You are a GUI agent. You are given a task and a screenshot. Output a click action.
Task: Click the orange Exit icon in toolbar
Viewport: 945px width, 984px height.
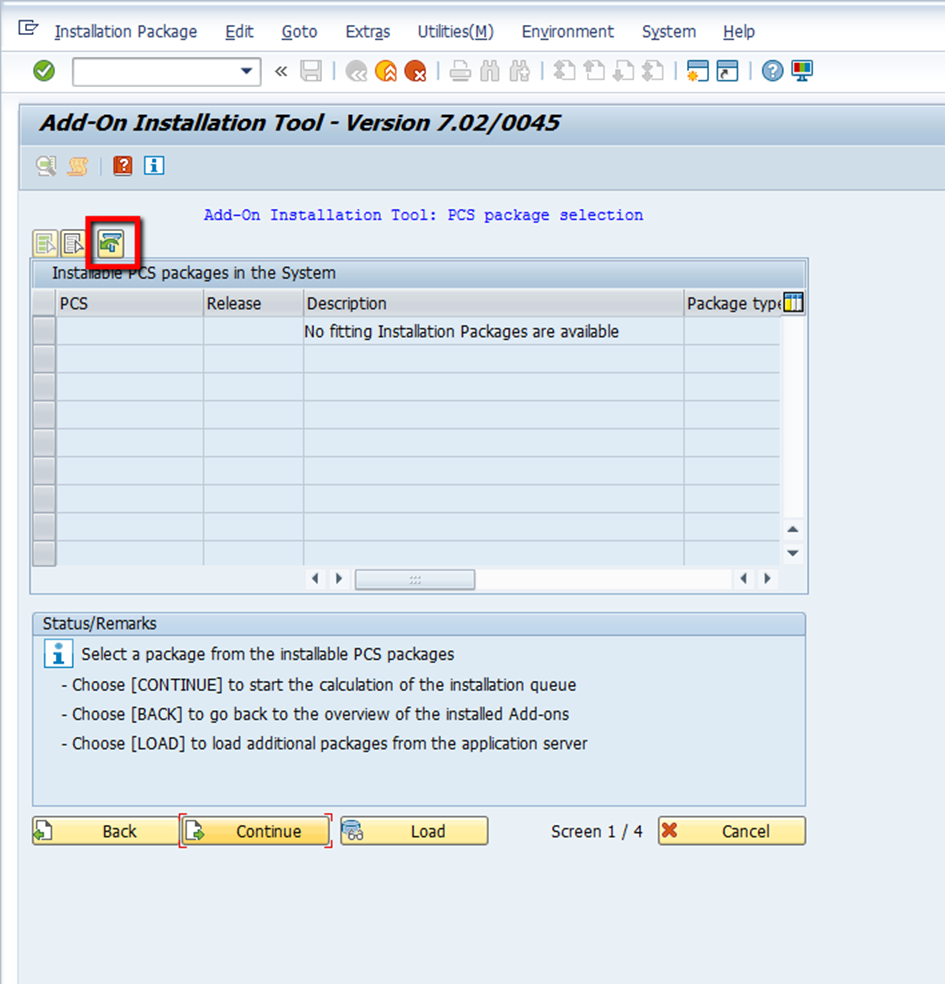click(386, 71)
